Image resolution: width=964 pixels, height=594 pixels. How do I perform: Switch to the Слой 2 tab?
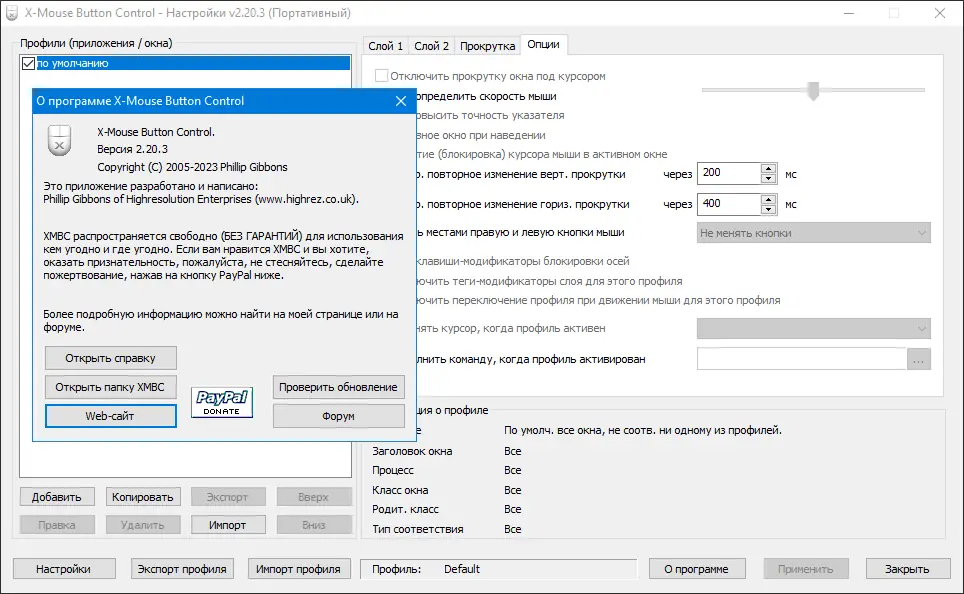pyautogui.click(x=432, y=46)
